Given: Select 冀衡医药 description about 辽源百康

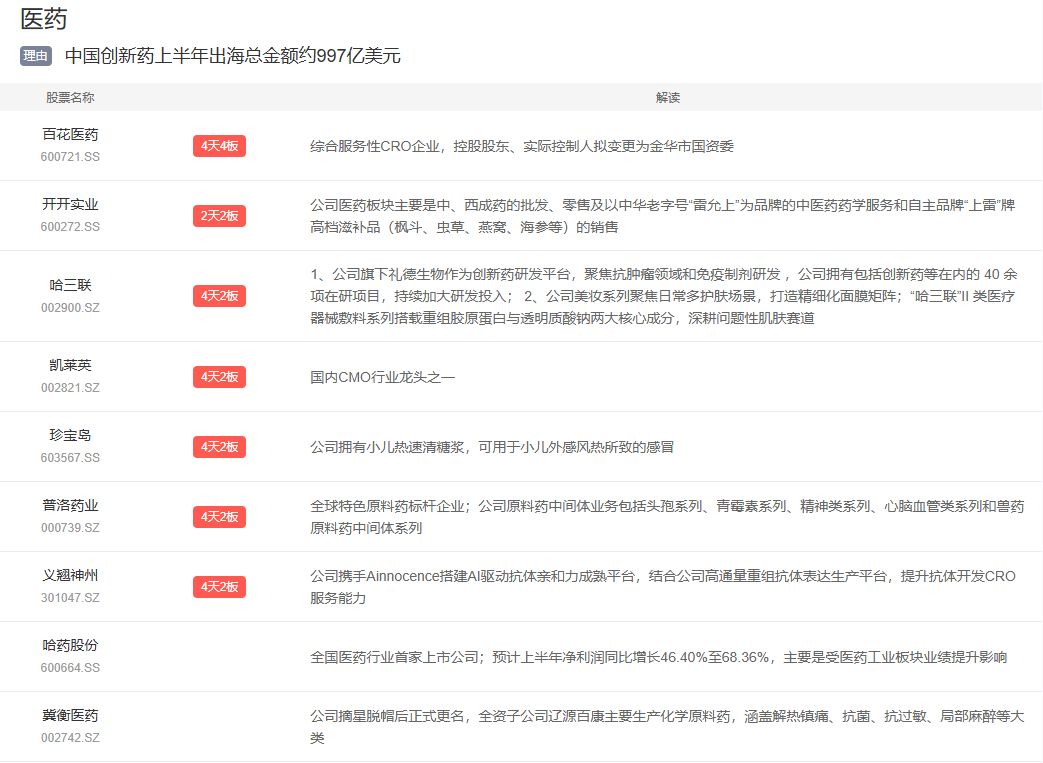Looking at the screenshot, I should tap(667, 727).
